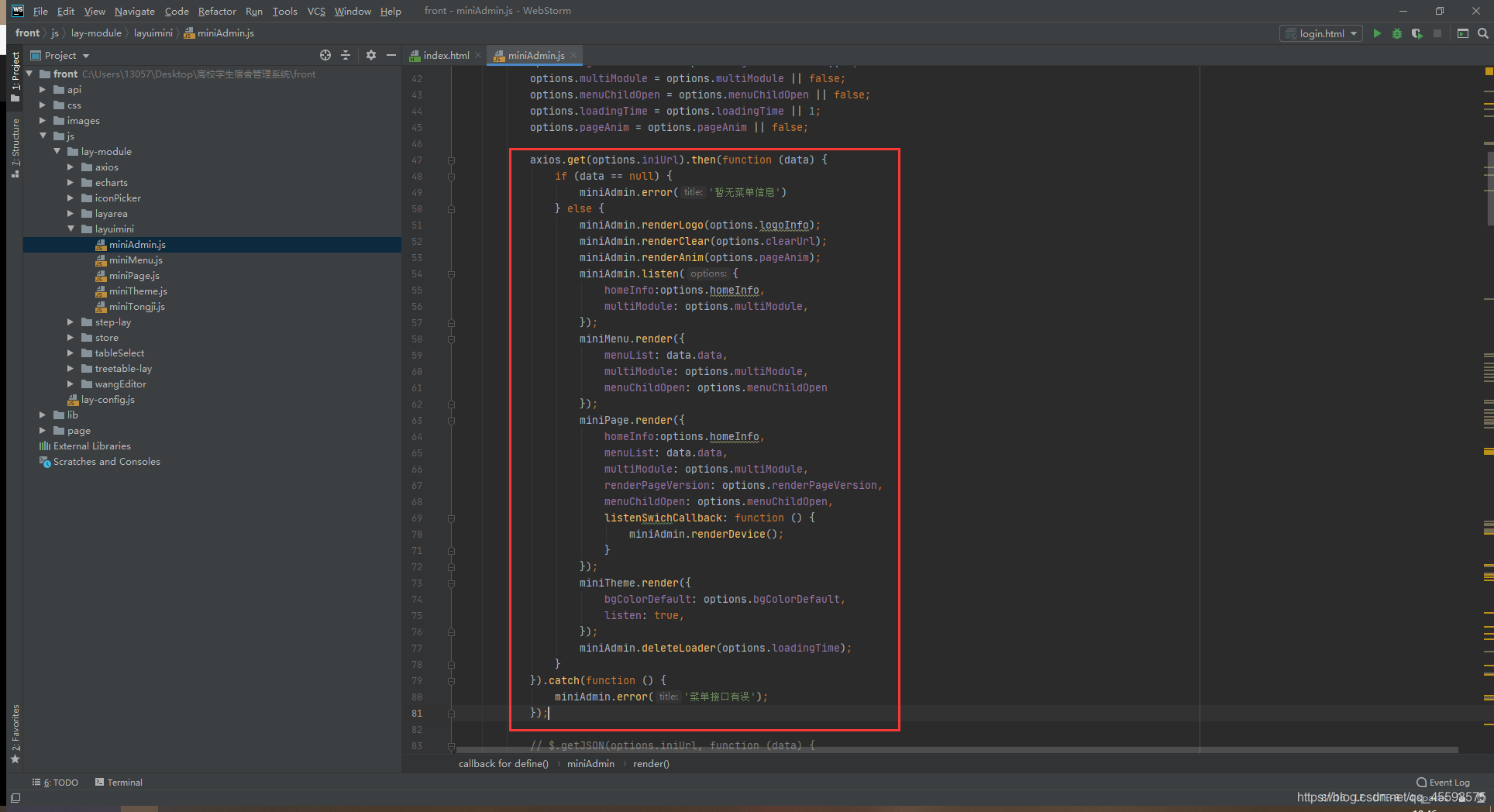Click render() in code breadcrumb

(651, 764)
